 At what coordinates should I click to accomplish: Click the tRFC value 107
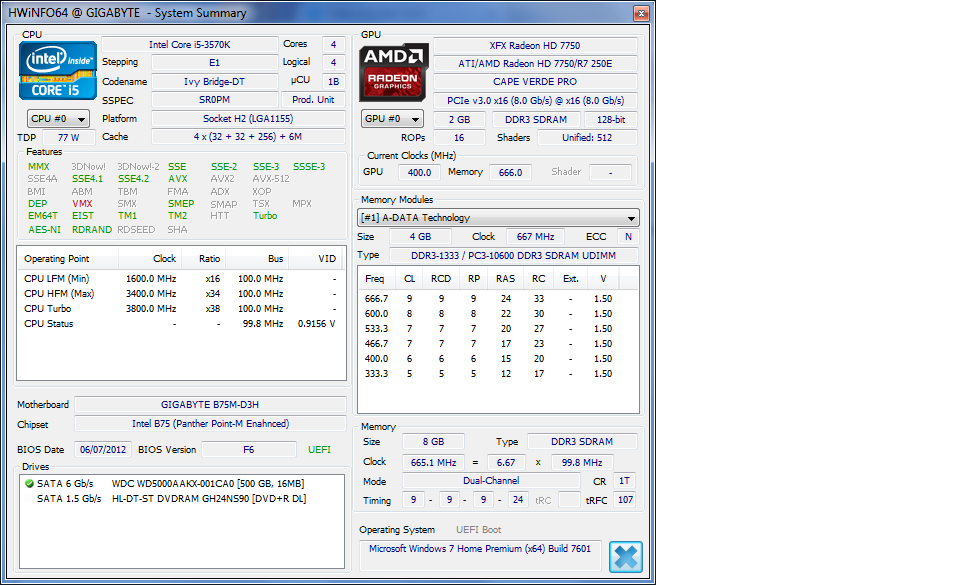[x=625, y=500]
